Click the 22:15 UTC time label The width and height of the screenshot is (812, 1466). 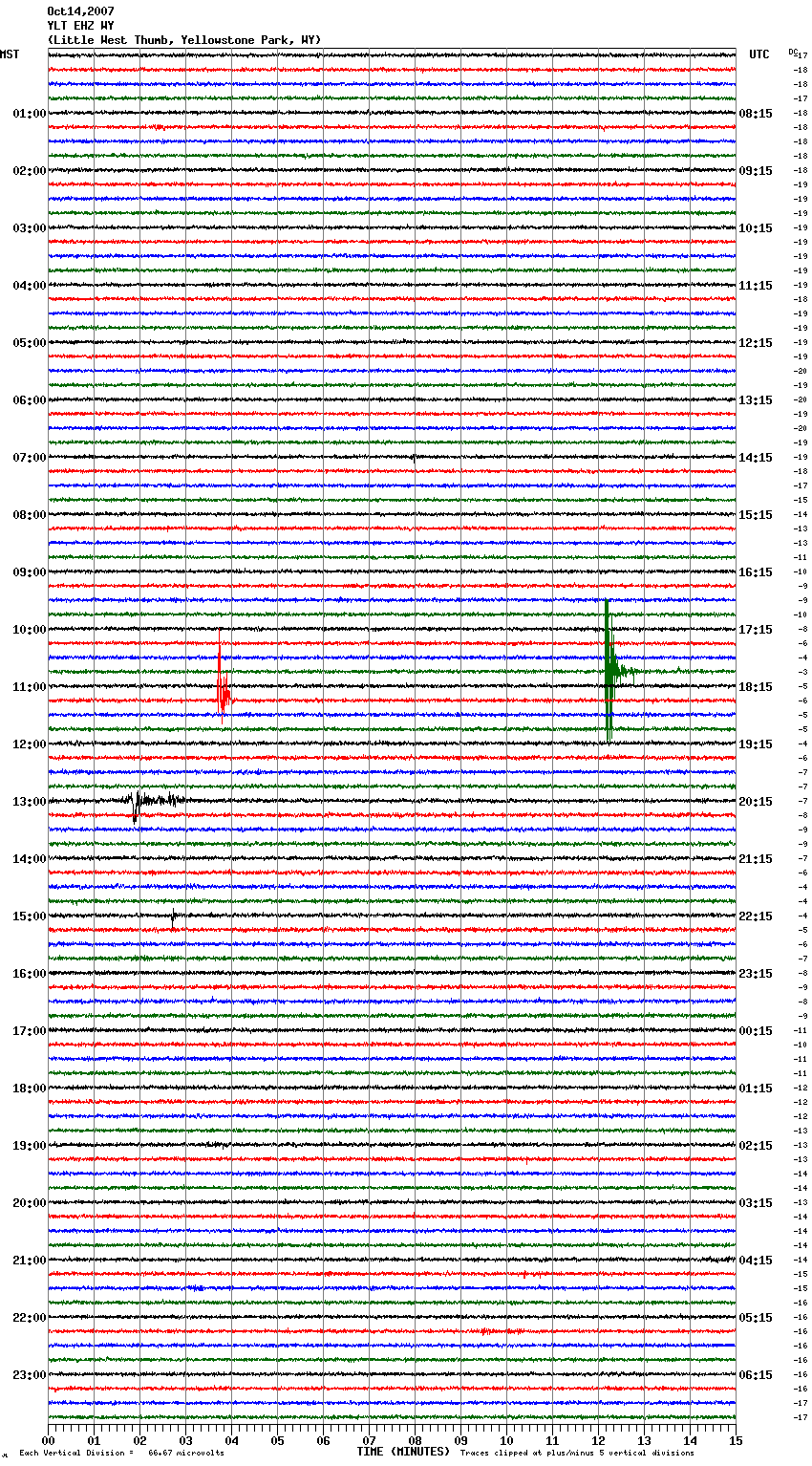(756, 916)
